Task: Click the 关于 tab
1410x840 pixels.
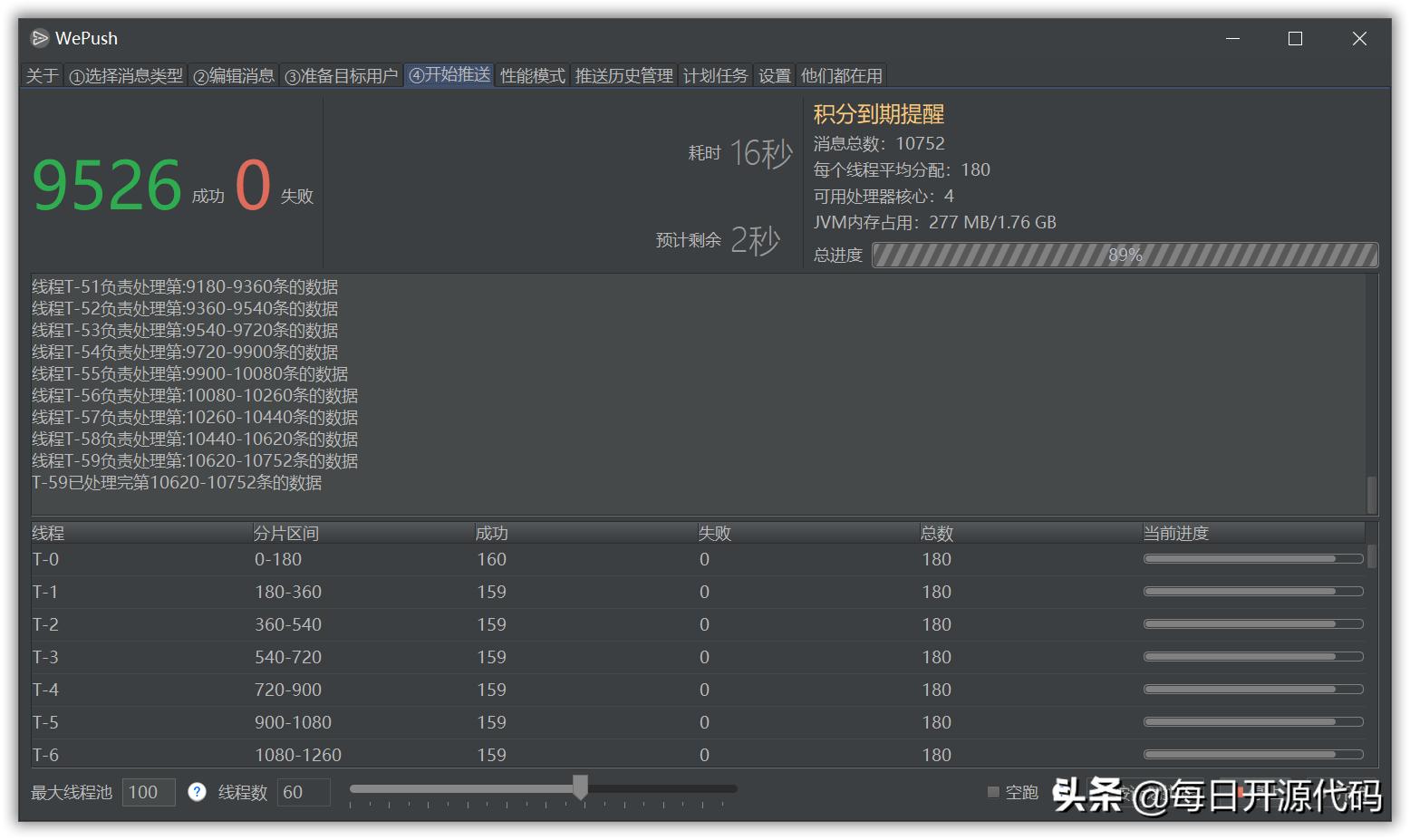Action: click(42, 75)
